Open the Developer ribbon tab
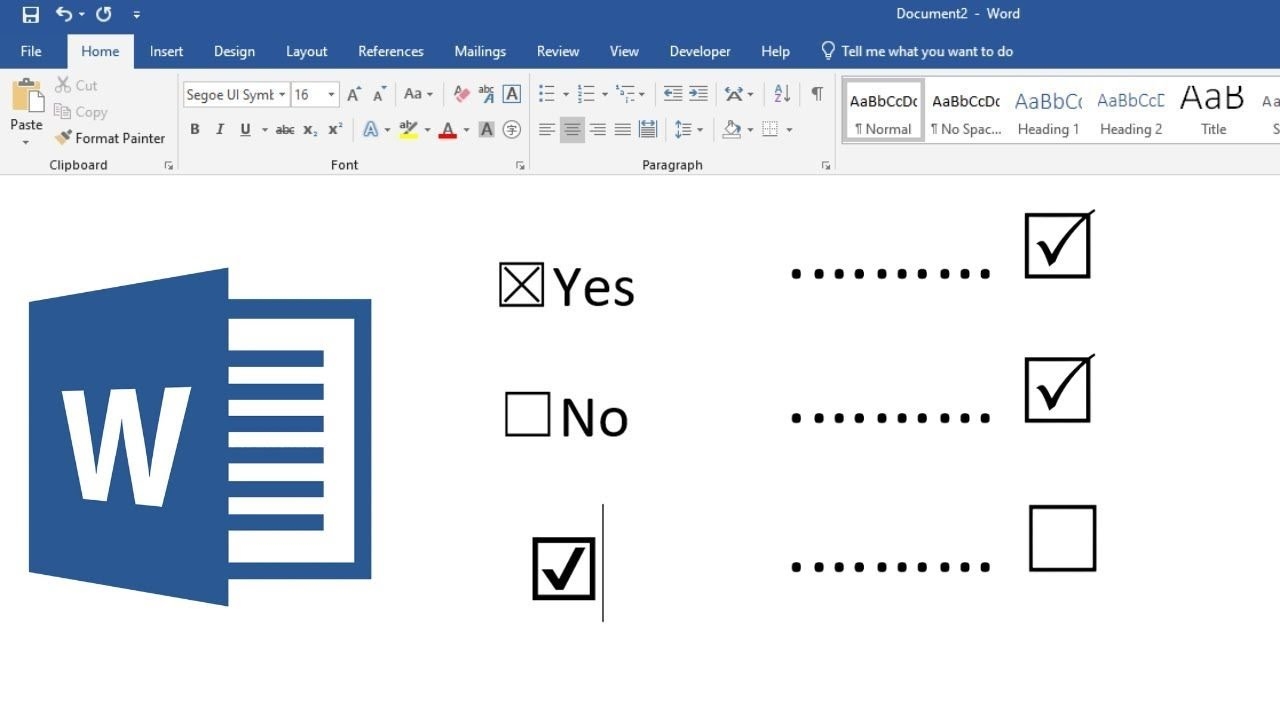 [699, 51]
